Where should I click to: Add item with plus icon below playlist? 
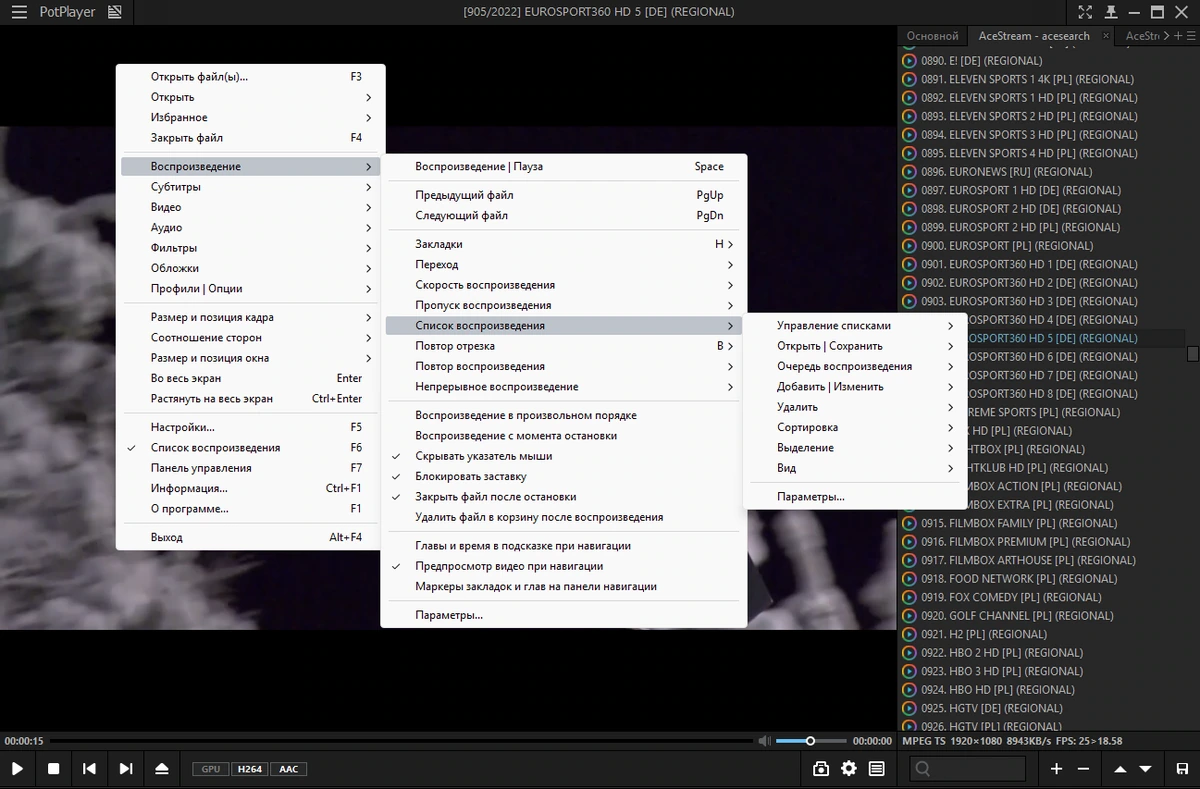click(1056, 769)
